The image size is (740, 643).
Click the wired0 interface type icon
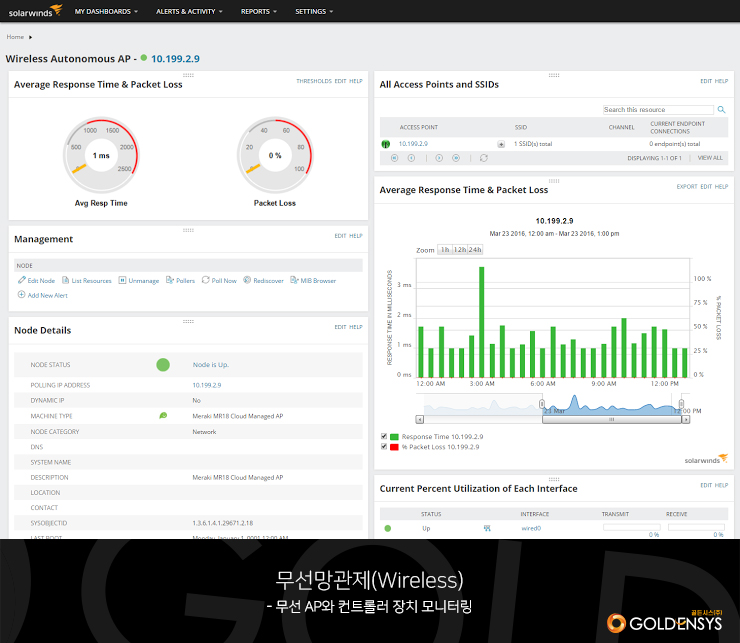click(x=487, y=528)
